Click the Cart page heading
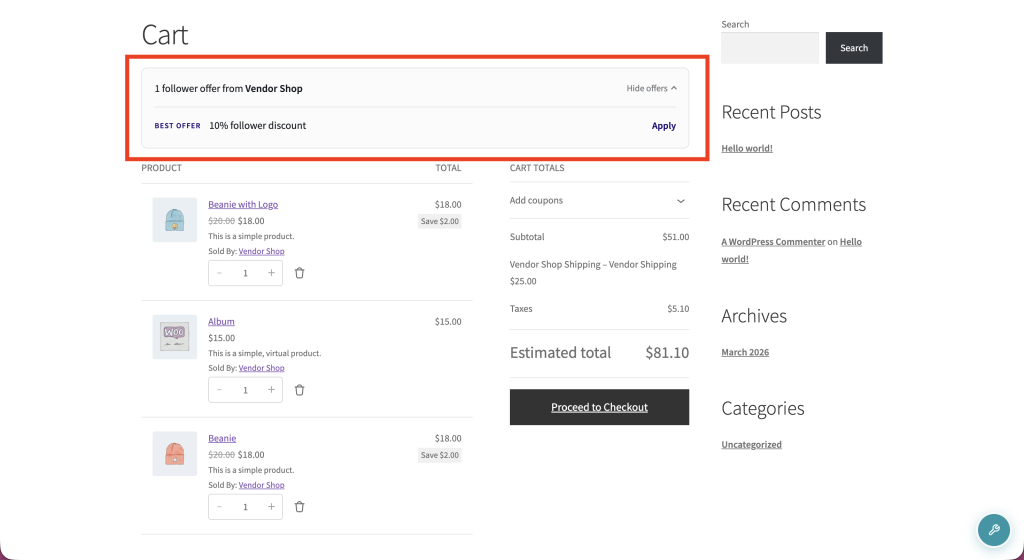 (165, 35)
